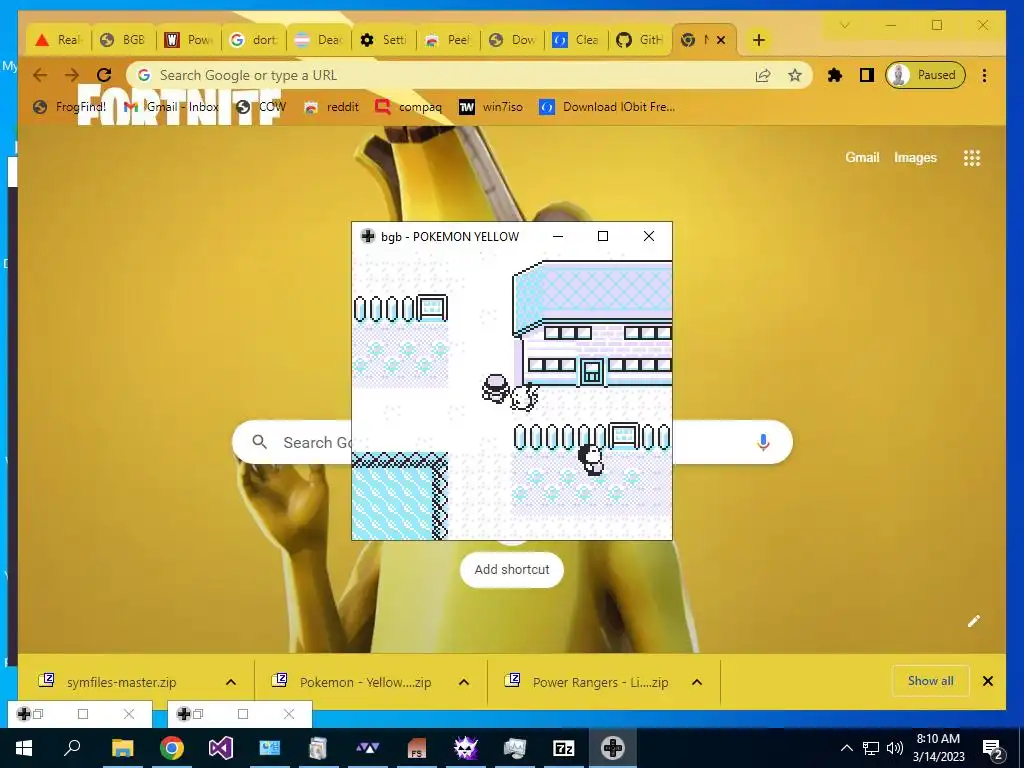Switch to the Real tab
The width and height of the screenshot is (1024, 768).
tap(59, 40)
